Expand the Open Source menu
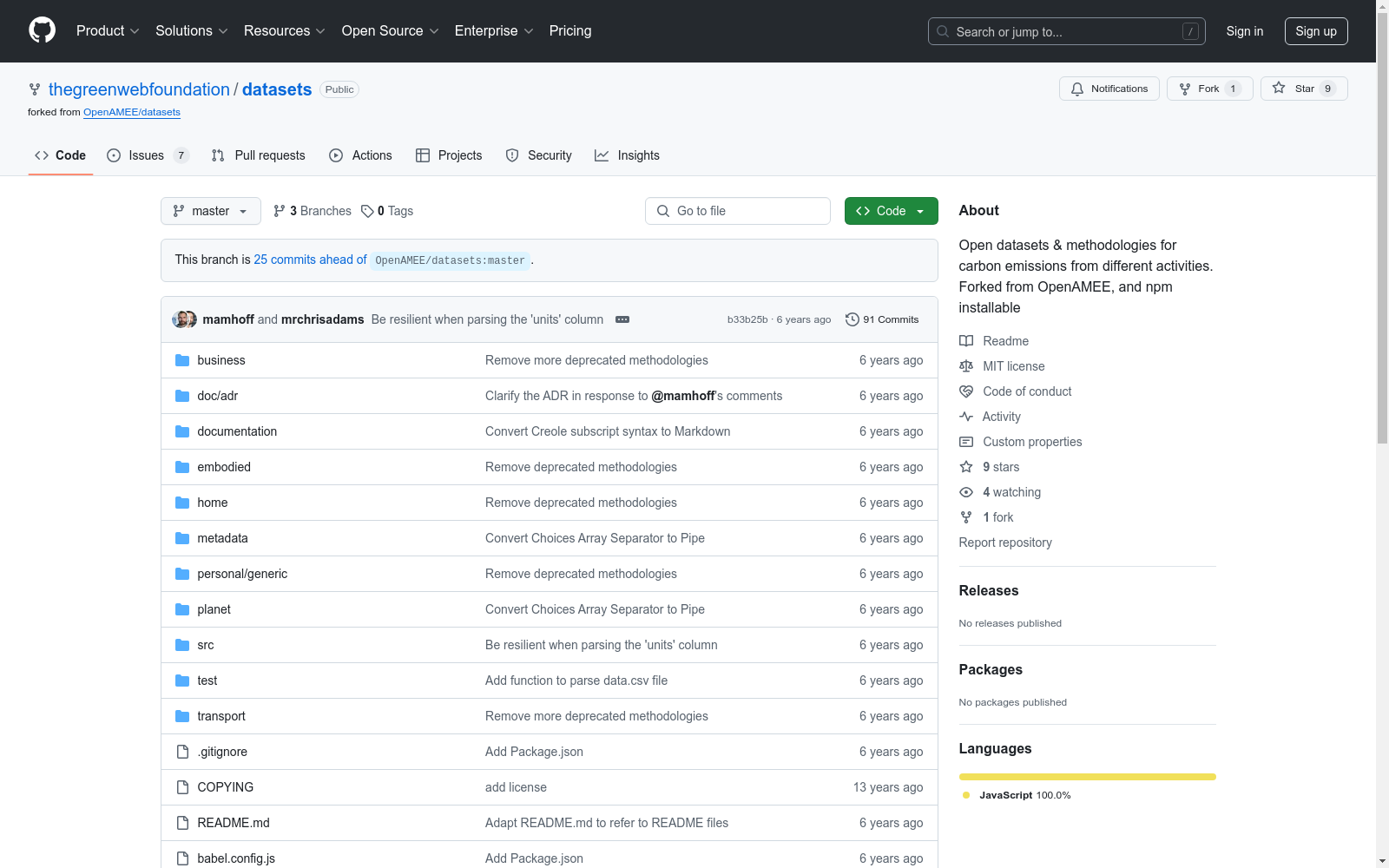 click(391, 30)
